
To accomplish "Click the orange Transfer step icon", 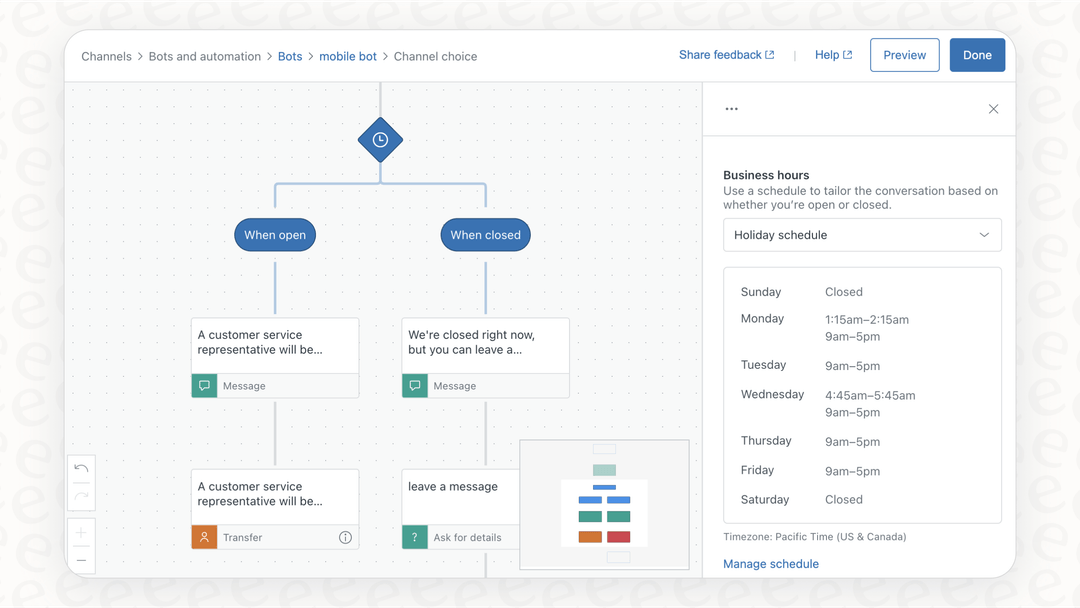I will pyautogui.click(x=204, y=537).
